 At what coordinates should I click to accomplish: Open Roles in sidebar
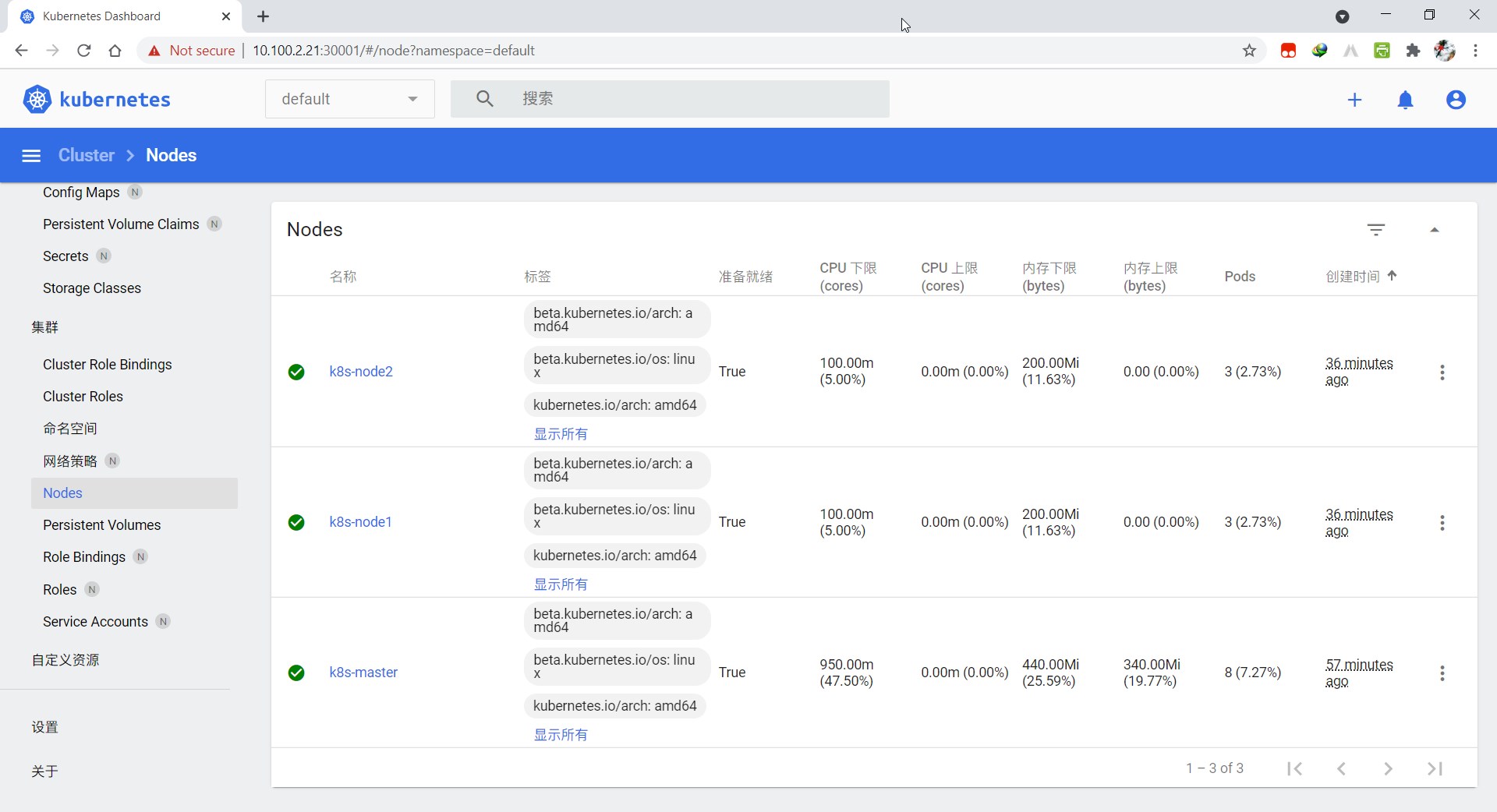[x=60, y=590]
